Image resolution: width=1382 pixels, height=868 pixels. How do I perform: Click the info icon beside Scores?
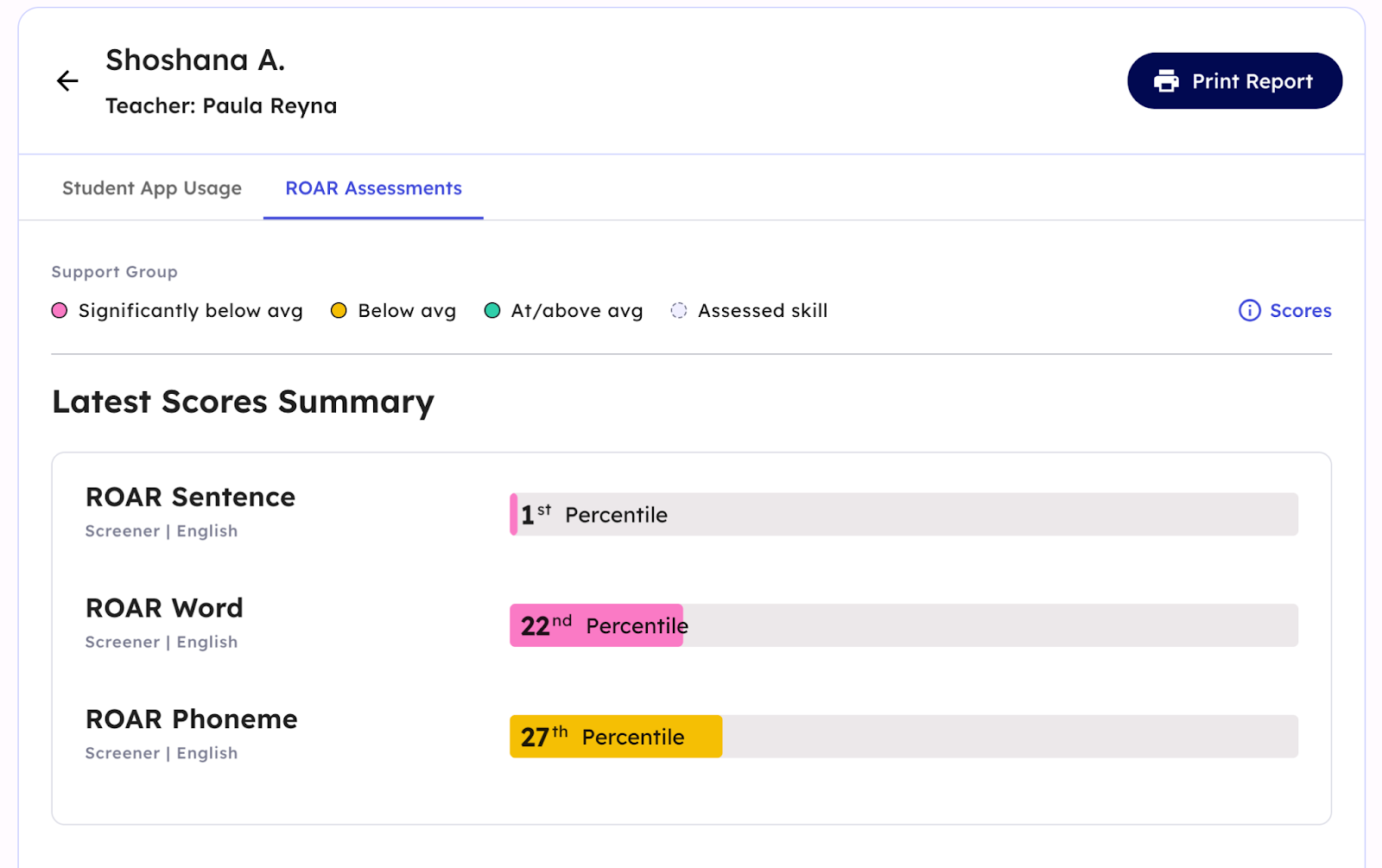click(1249, 311)
